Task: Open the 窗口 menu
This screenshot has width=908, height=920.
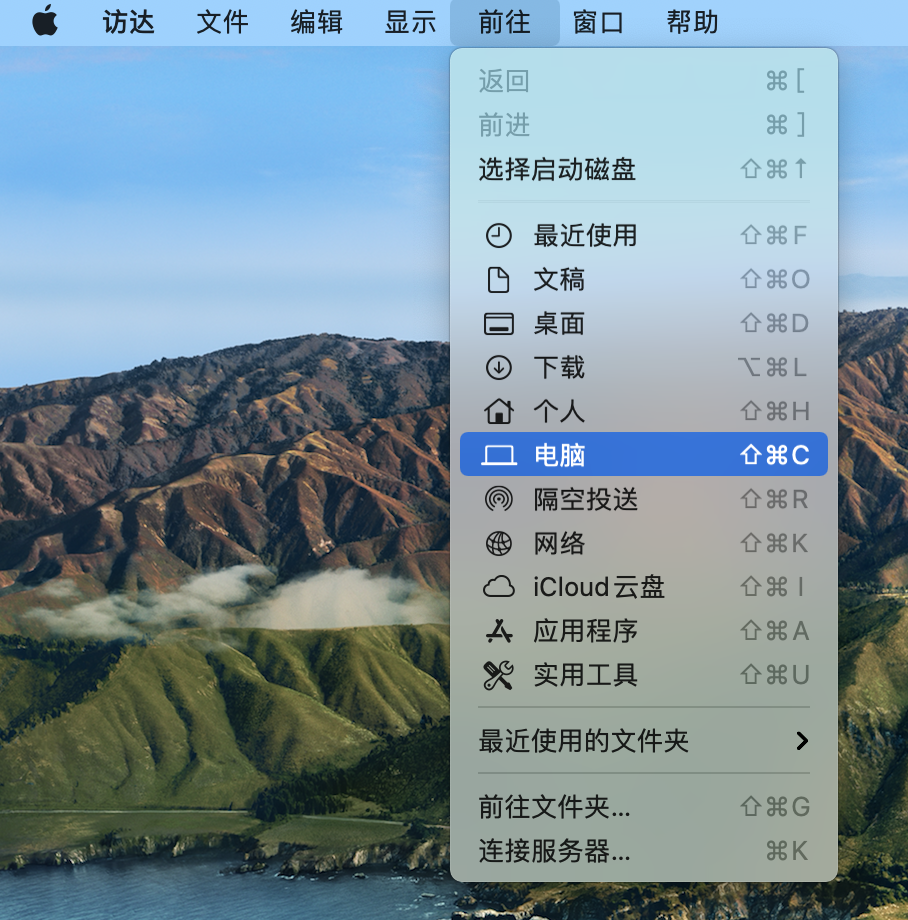Action: pyautogui.click(x=597, y=22)
